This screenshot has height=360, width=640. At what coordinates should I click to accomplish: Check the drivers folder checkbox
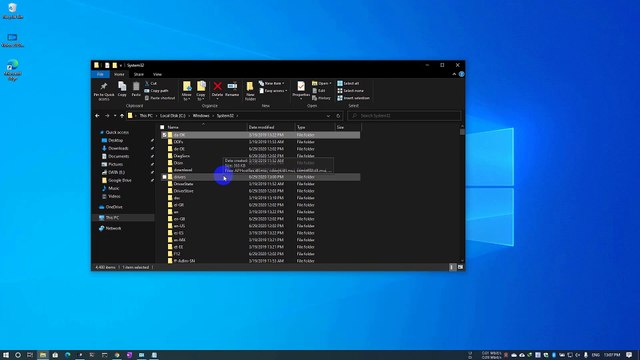(164, 177)
